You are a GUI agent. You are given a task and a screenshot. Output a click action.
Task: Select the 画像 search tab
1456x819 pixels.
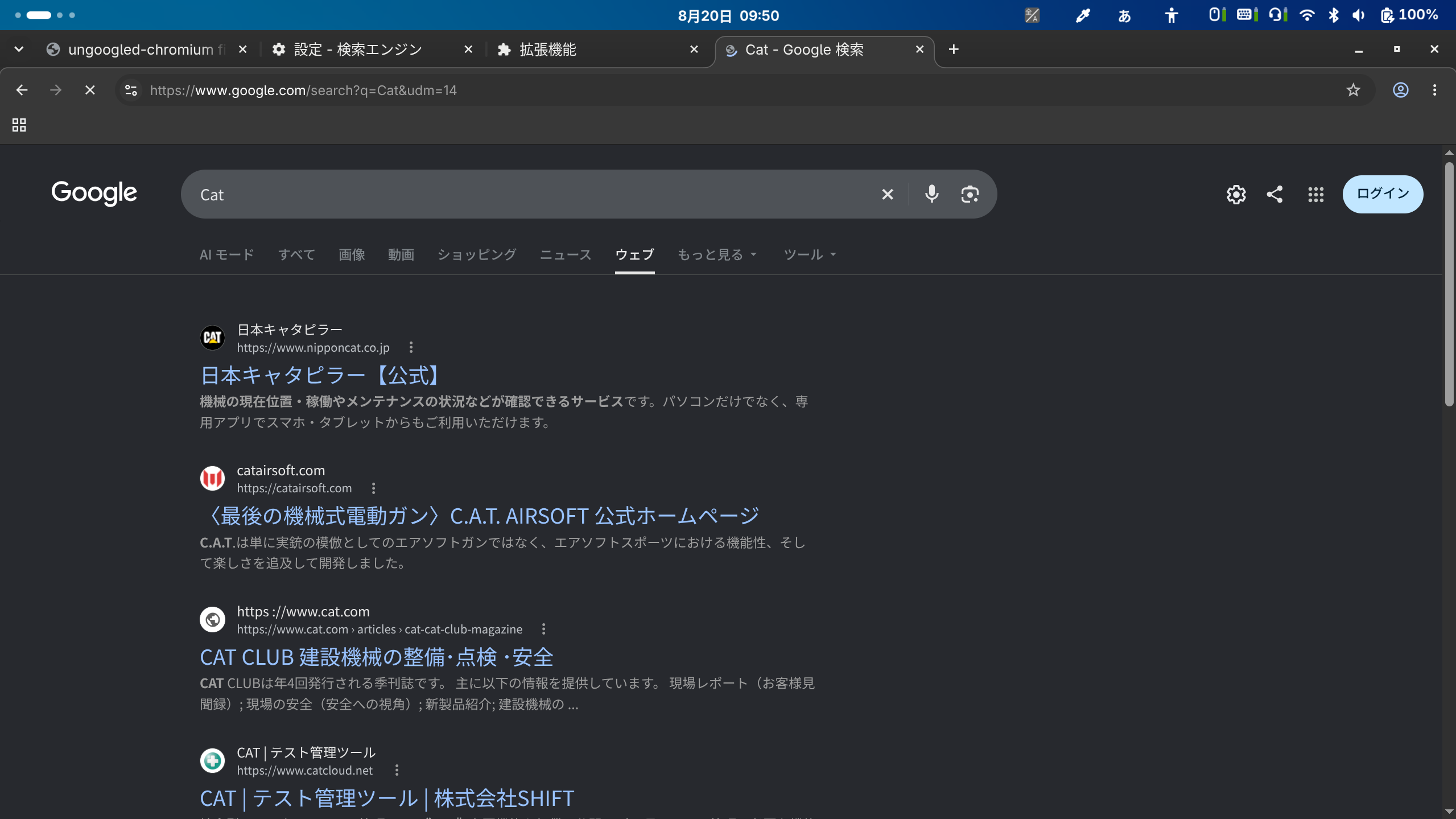click(x=352, y=254)
